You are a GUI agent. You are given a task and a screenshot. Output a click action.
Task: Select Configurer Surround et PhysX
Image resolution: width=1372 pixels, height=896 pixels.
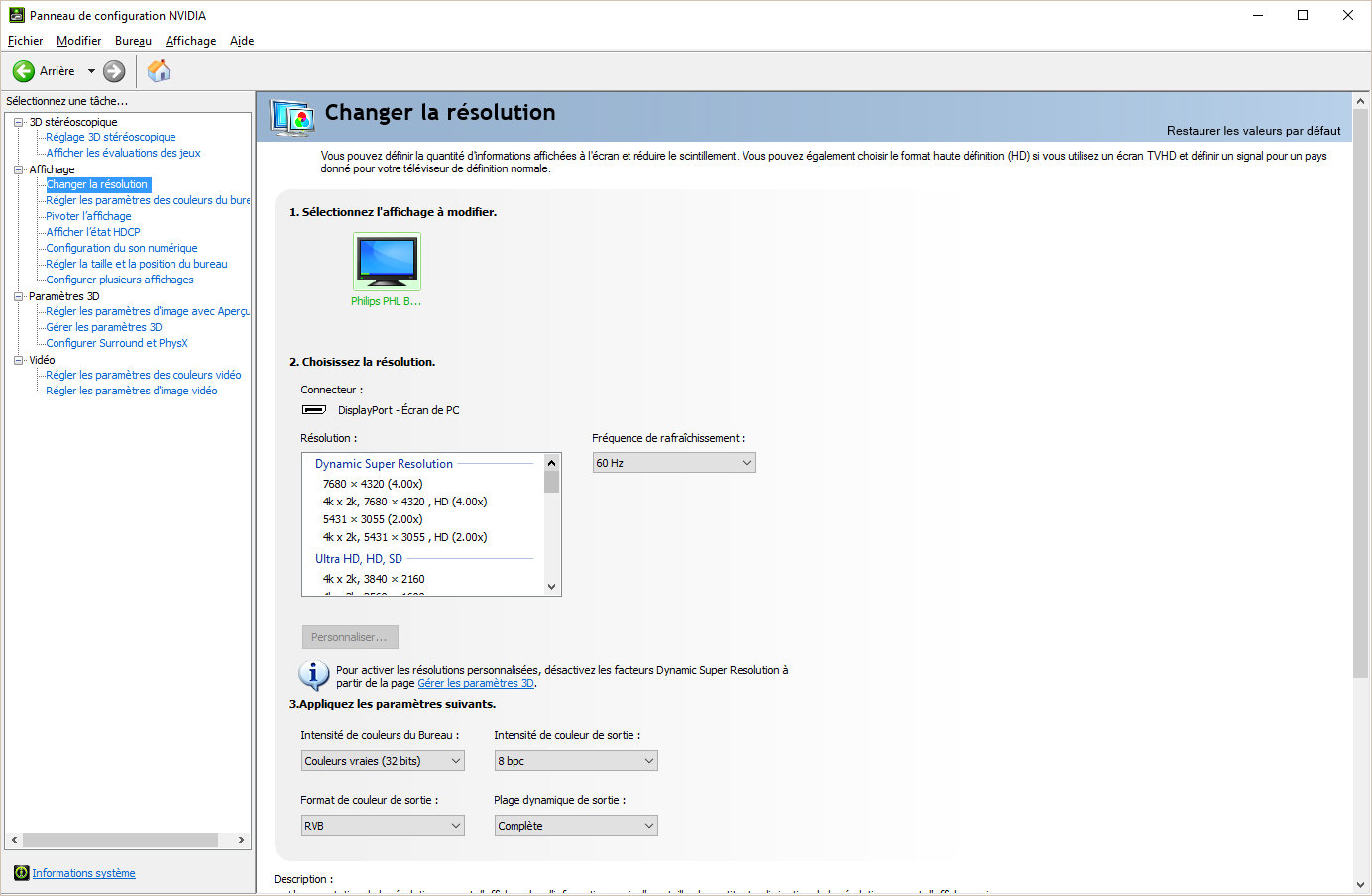(117, 343)
